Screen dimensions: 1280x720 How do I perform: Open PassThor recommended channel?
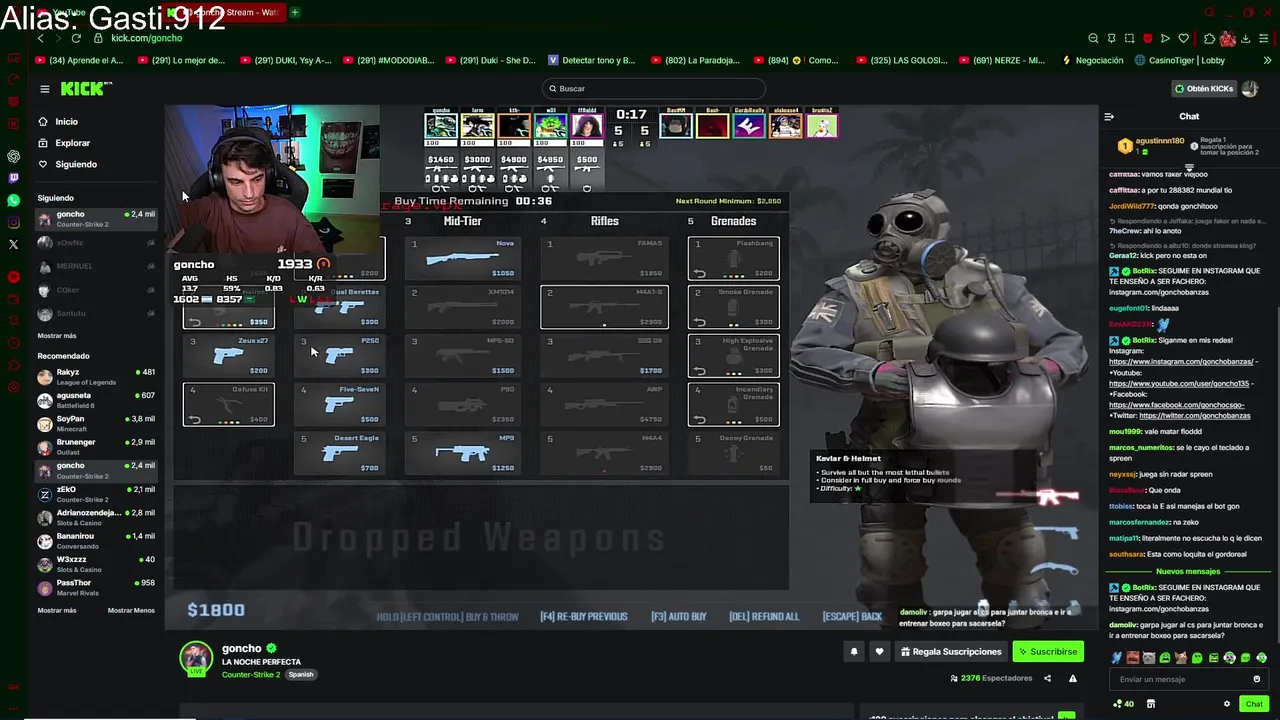click(96, 588)
